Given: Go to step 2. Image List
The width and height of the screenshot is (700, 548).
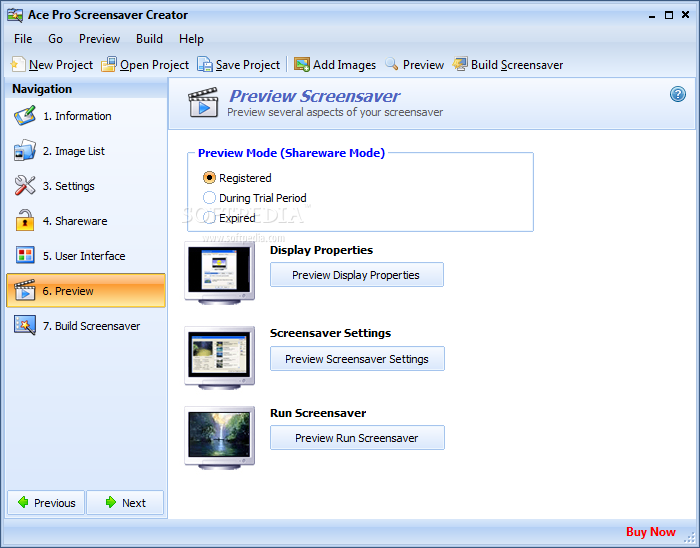Looking at the screenshot, I should [86, 151].
